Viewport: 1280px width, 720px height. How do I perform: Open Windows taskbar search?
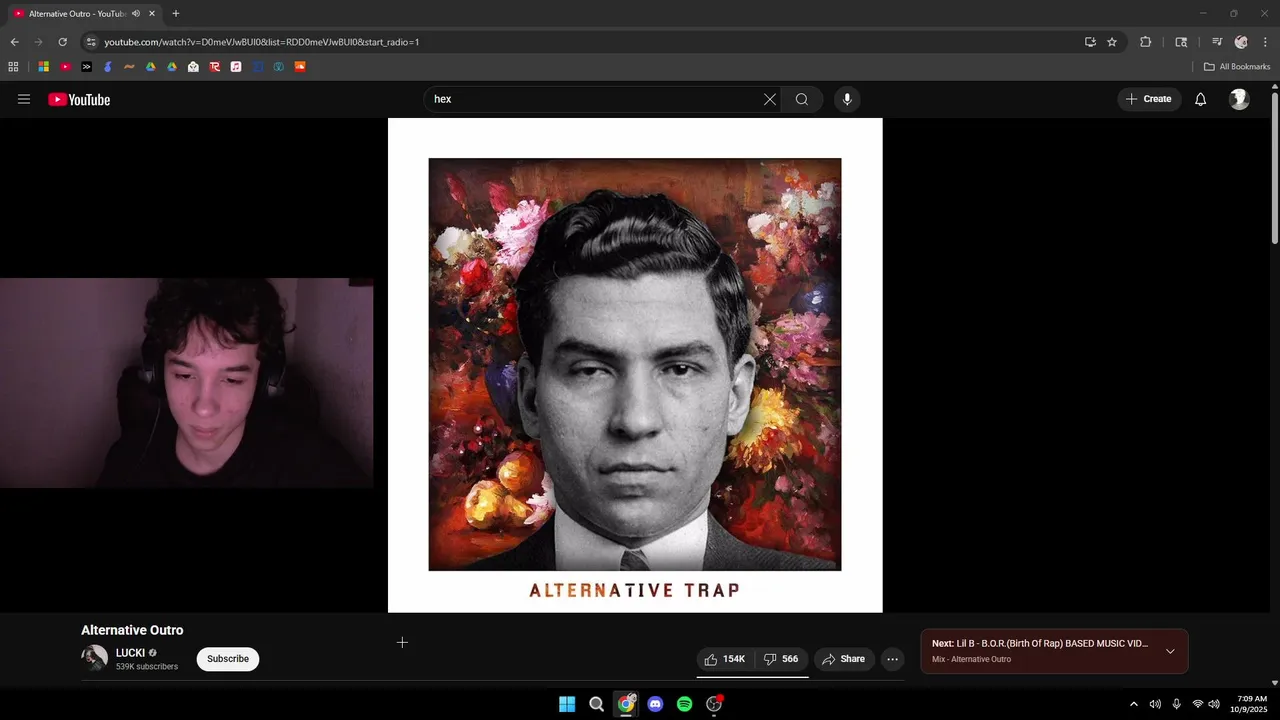coord(597,704)
